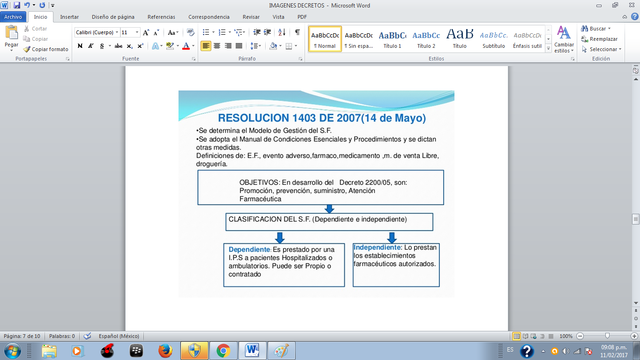Increase paragraph indent
This screenshot has width=640, height=360.
pyautogui.click(x=267, y=32)
